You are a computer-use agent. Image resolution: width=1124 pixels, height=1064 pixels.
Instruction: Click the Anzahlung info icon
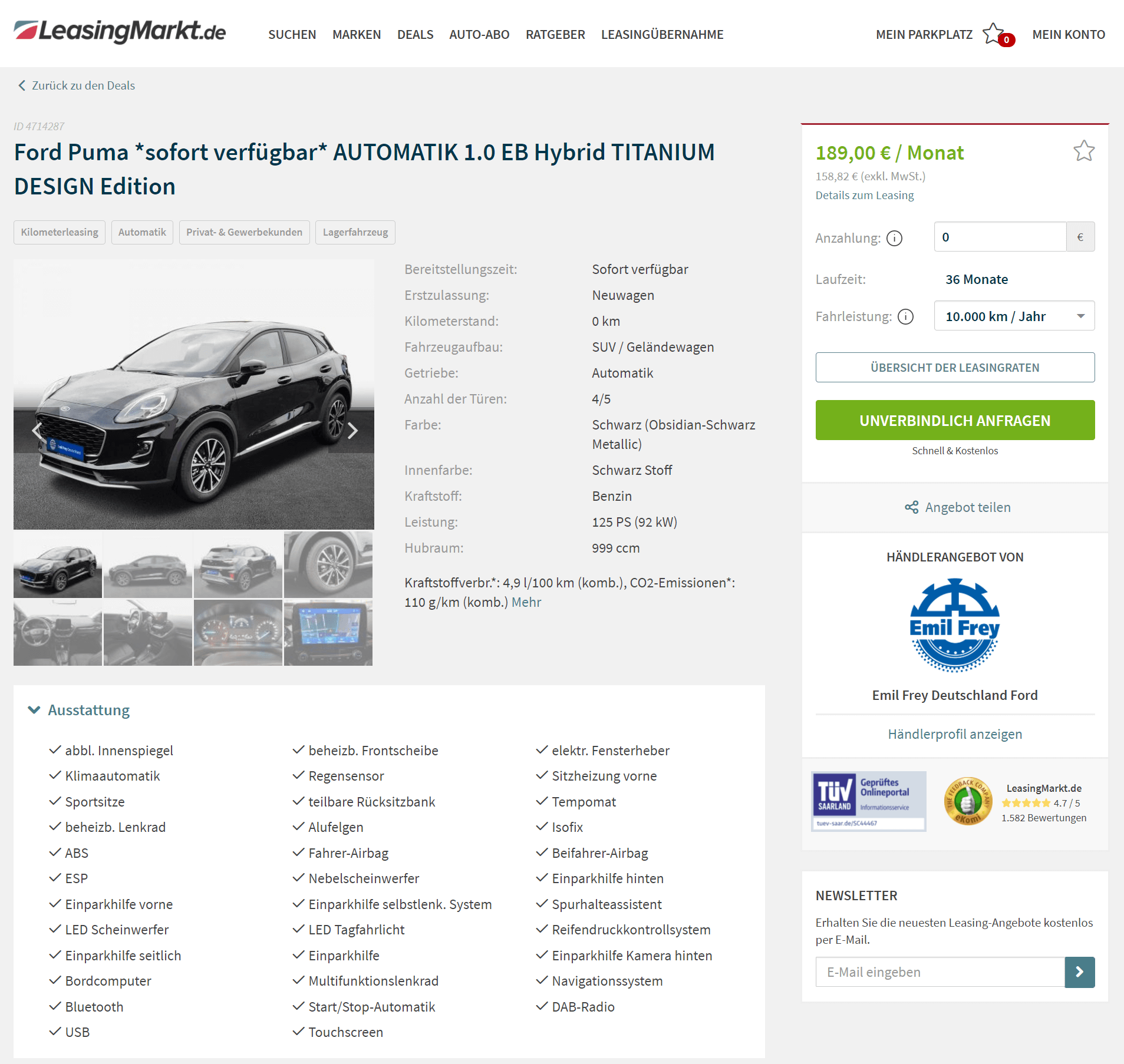pos(894,238)
